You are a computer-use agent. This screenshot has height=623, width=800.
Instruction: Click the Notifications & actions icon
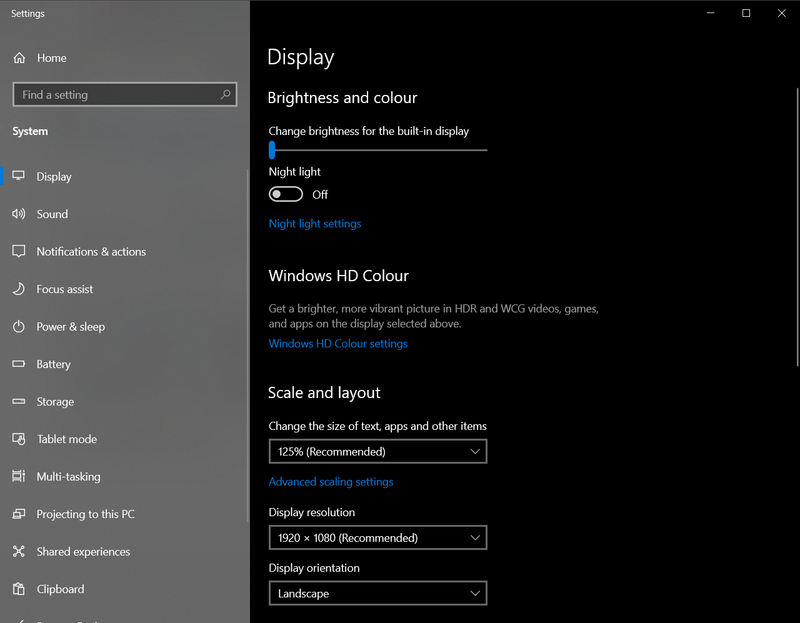pos(18,251)
